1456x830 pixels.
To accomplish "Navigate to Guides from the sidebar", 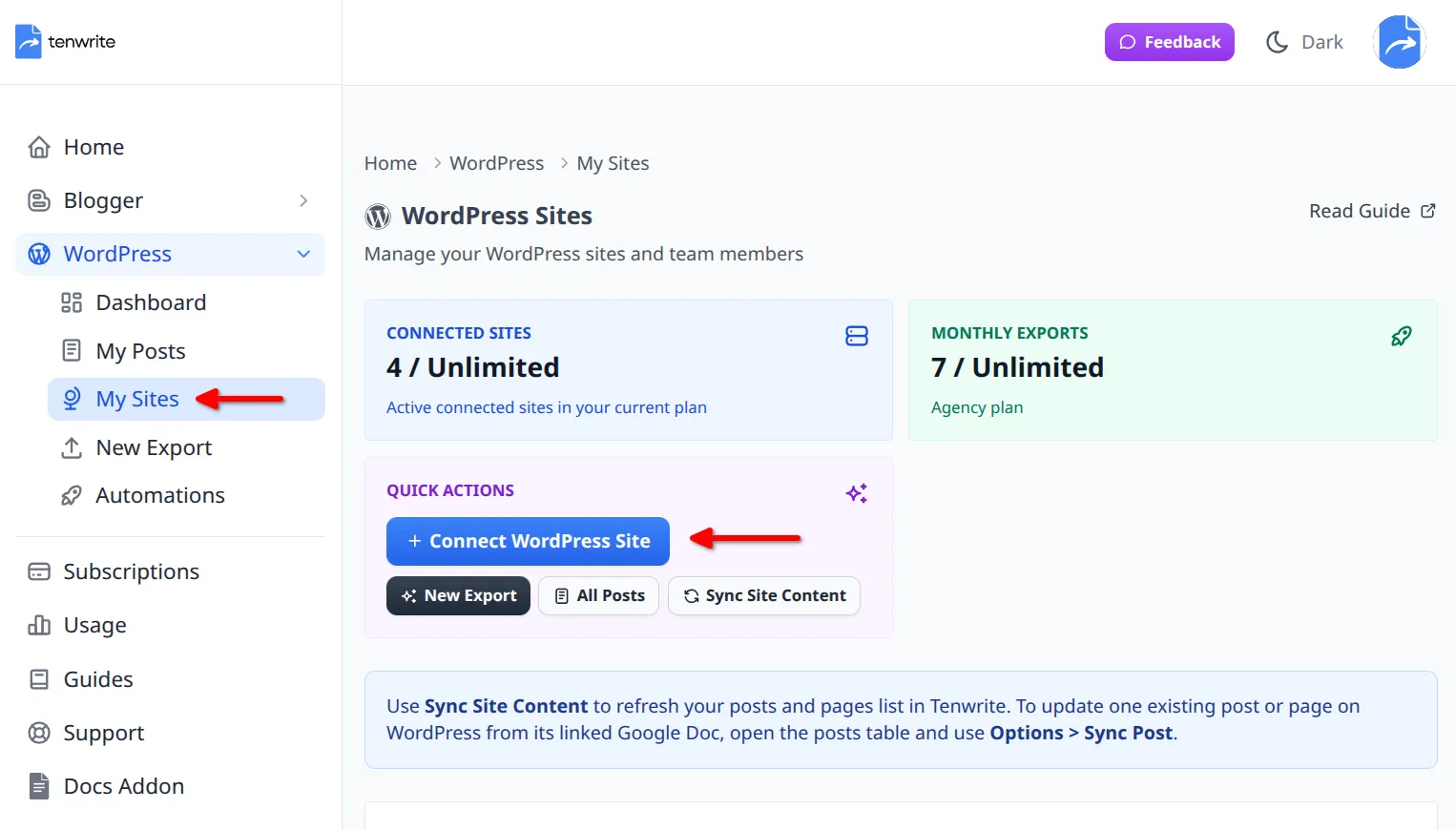I will tap(98, 679).
